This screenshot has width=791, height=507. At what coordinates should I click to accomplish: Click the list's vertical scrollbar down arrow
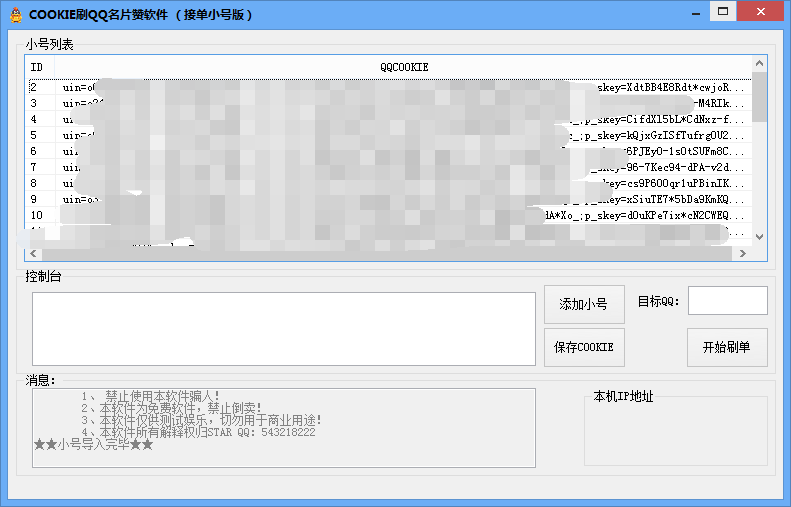[x=759, y=237]
